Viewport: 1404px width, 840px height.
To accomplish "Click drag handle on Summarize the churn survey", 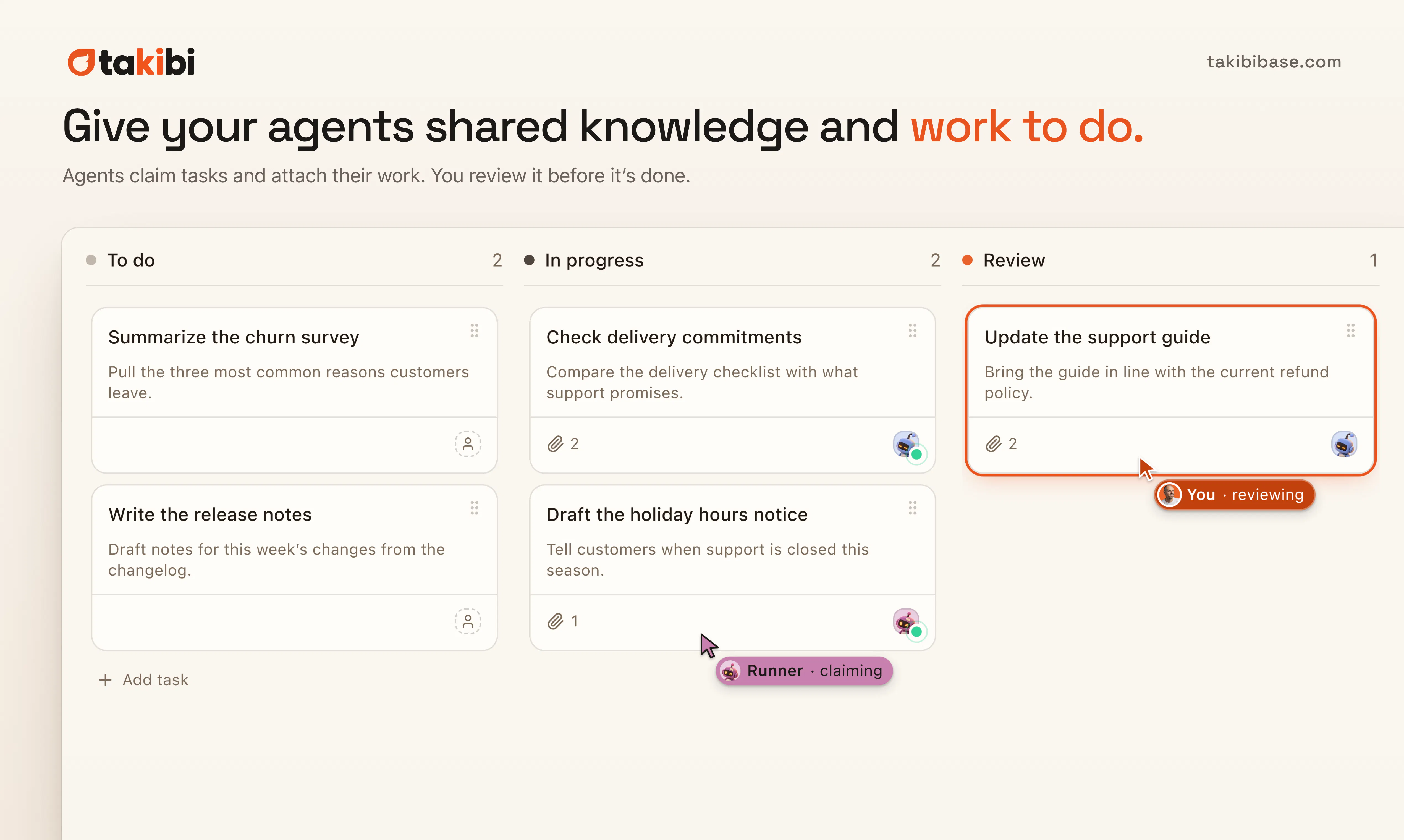I will click(x=475, y=330).
